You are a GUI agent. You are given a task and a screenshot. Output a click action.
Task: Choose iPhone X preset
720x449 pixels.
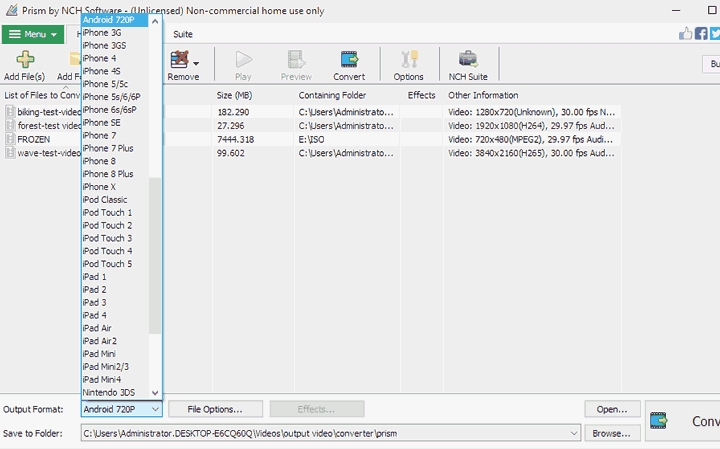coord(115,187)
